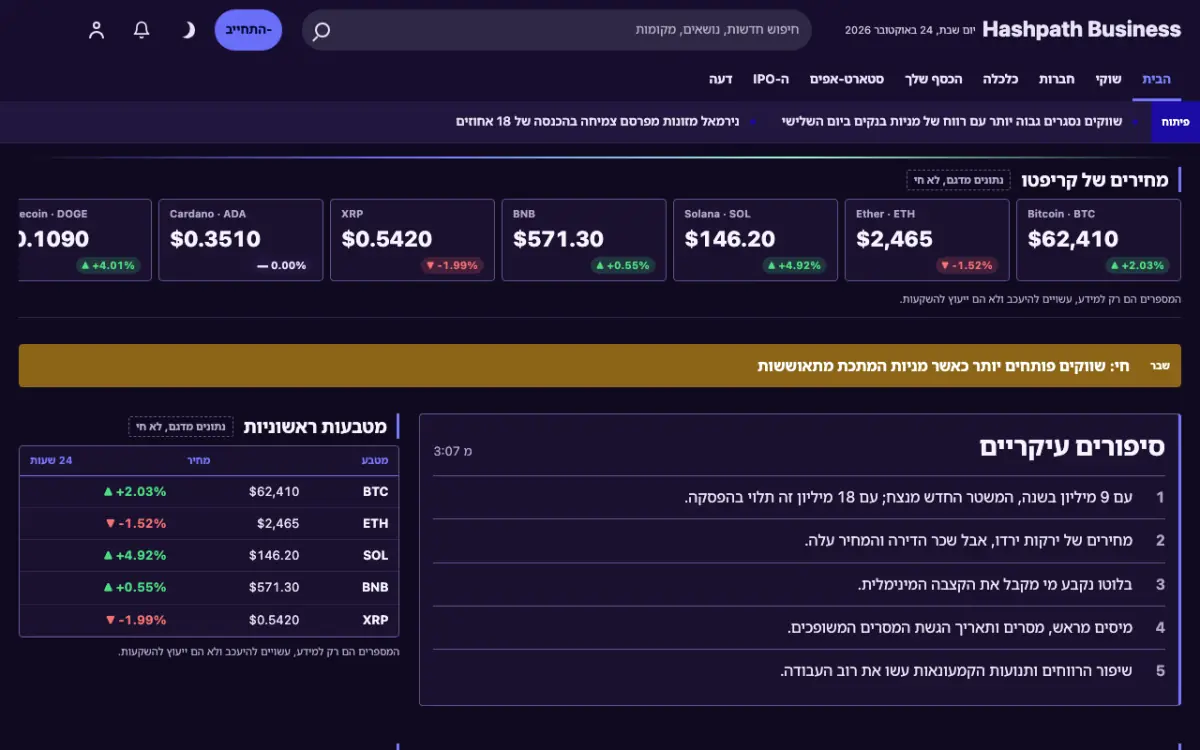Click the ETH row in coins table
The height and width of the screenshot is (750, 1200).
tap(209, 523)
